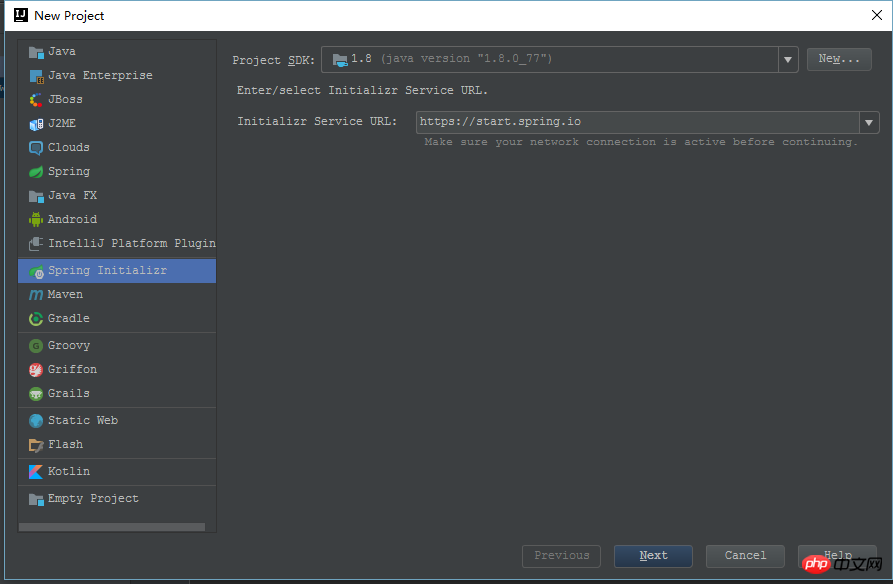Click the Static Web globe icon

[36, 421]
